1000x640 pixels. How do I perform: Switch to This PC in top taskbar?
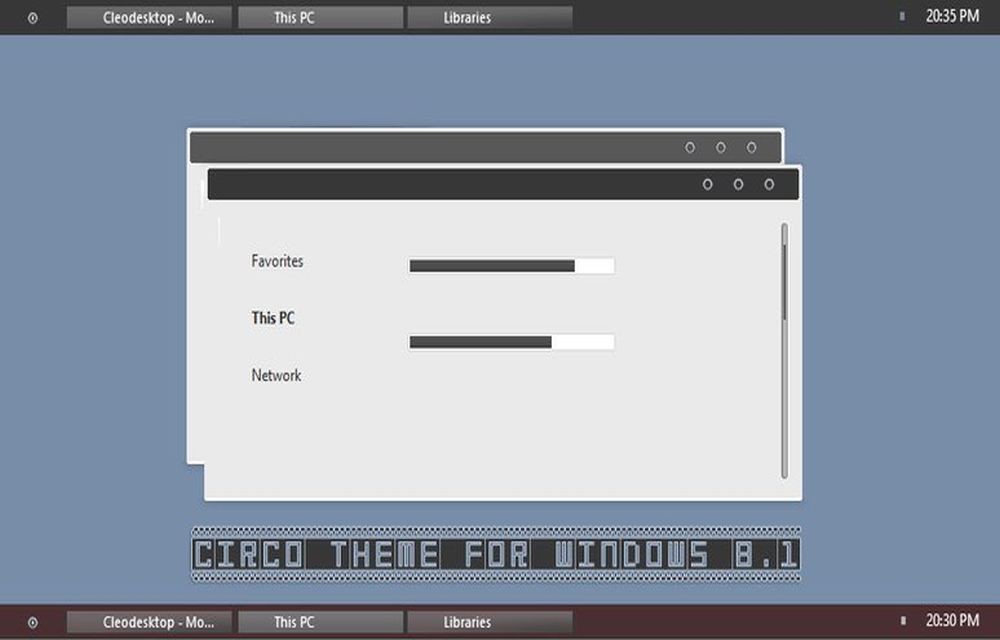tap(321, 18)
